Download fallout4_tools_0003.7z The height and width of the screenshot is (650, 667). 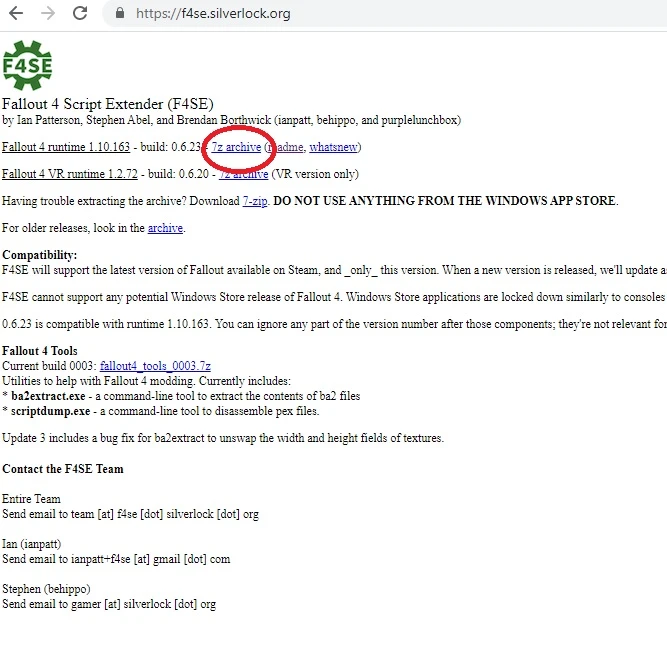pos(155,366)
